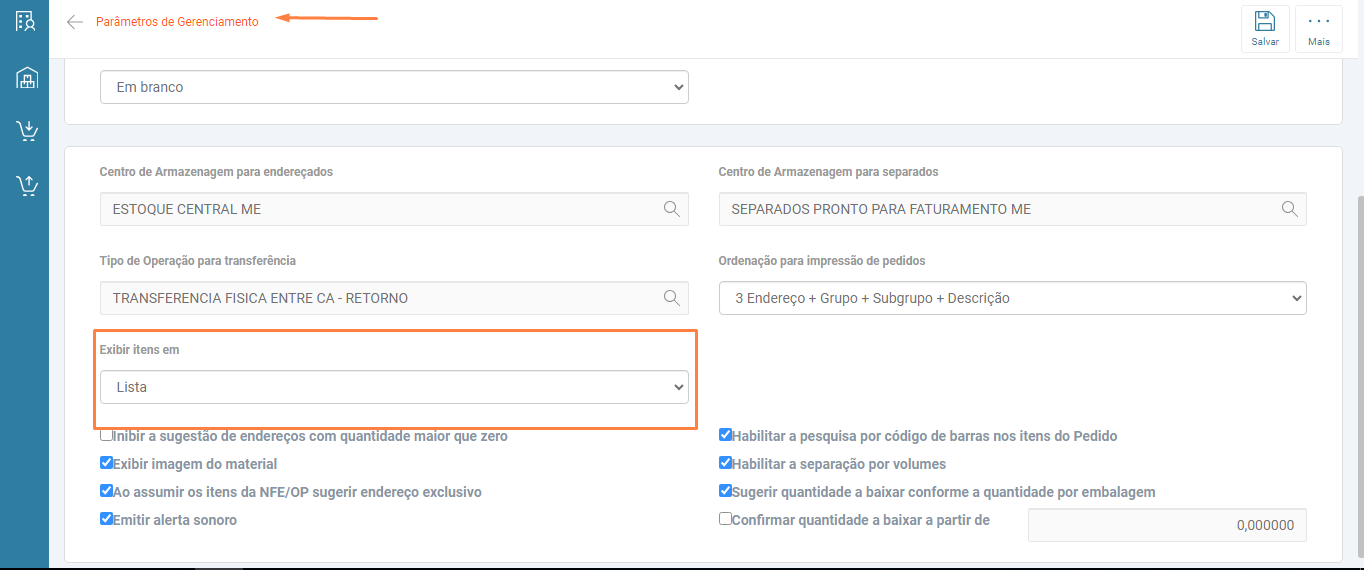Click the 0,000000 quantity input field
1364x570 pixels.
coord(1167,525)
